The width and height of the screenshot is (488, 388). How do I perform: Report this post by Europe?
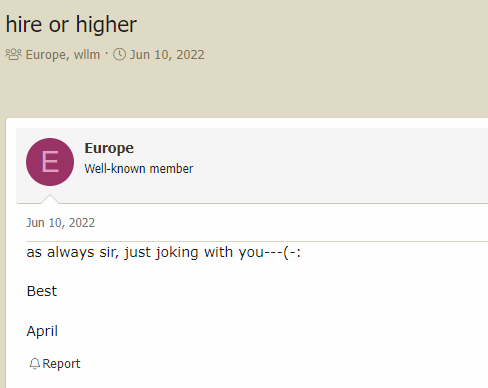point(55,364)
